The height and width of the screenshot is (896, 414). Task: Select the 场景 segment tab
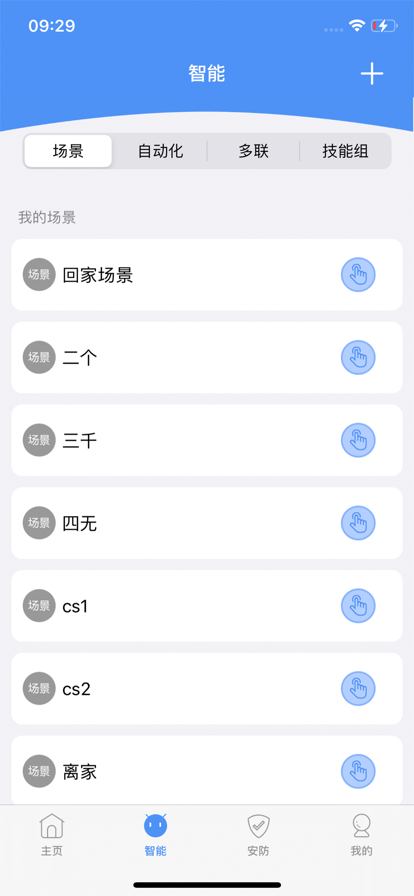(68, 151)
